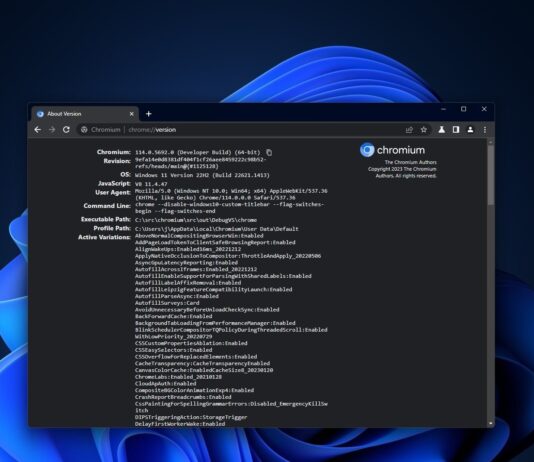Image resolution: width=534 pixels, height=462 pixels.
Task: Click CloudApAuth:Enabled variation
Action: click(166, 383)
